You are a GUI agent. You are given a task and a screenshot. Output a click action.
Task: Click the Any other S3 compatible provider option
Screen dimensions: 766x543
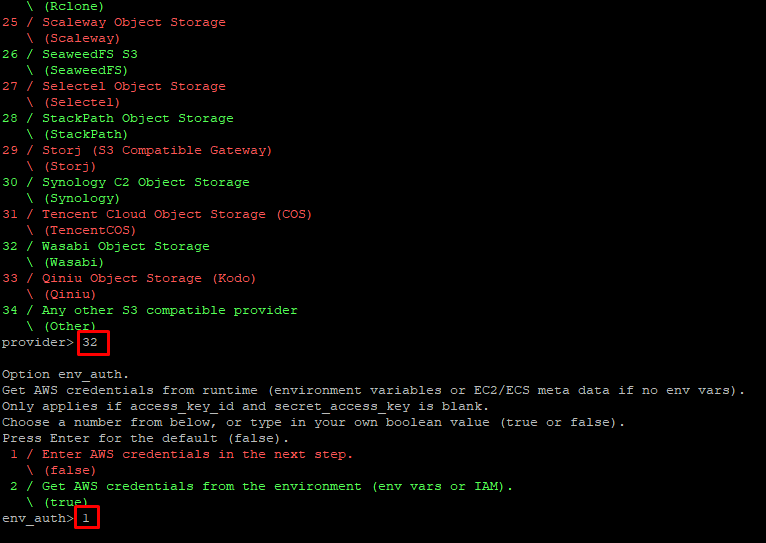coord(169,310)
